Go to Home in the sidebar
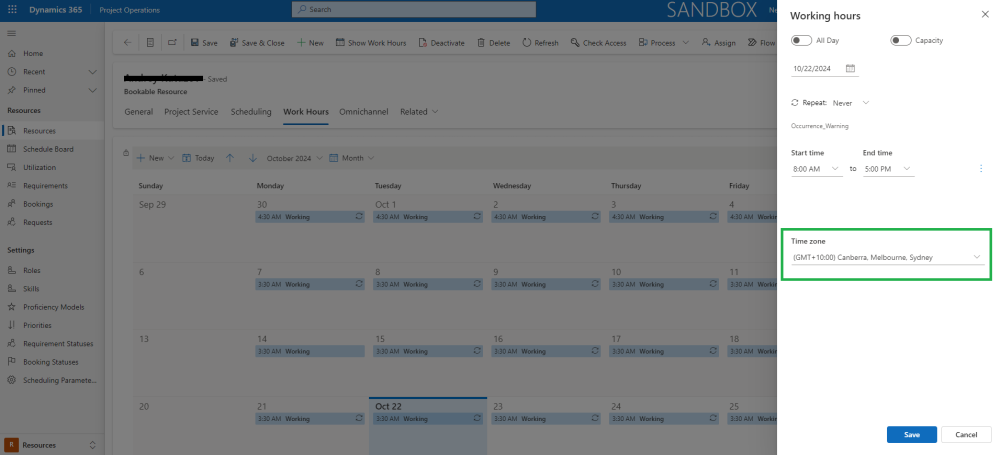Image resolution: width=1000 pixels, height=455 pixels. (x=33, y=54)
